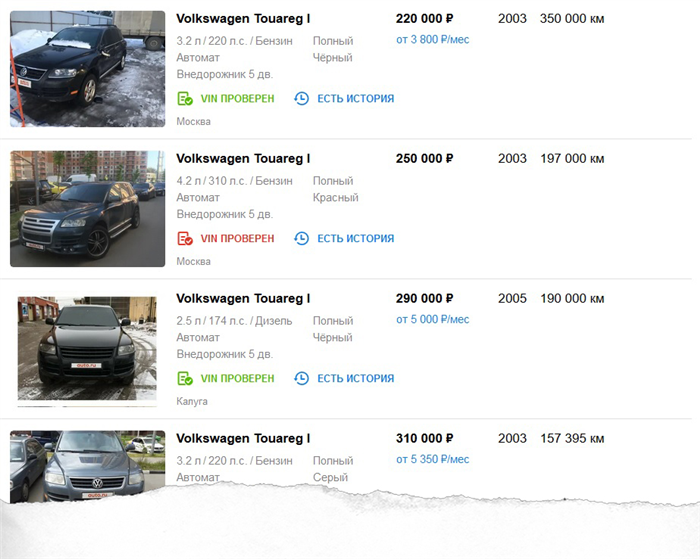Click history clock icon on 250 000 ₽ listing
This screenshot has height=559, width=700.
coord(301,238)
